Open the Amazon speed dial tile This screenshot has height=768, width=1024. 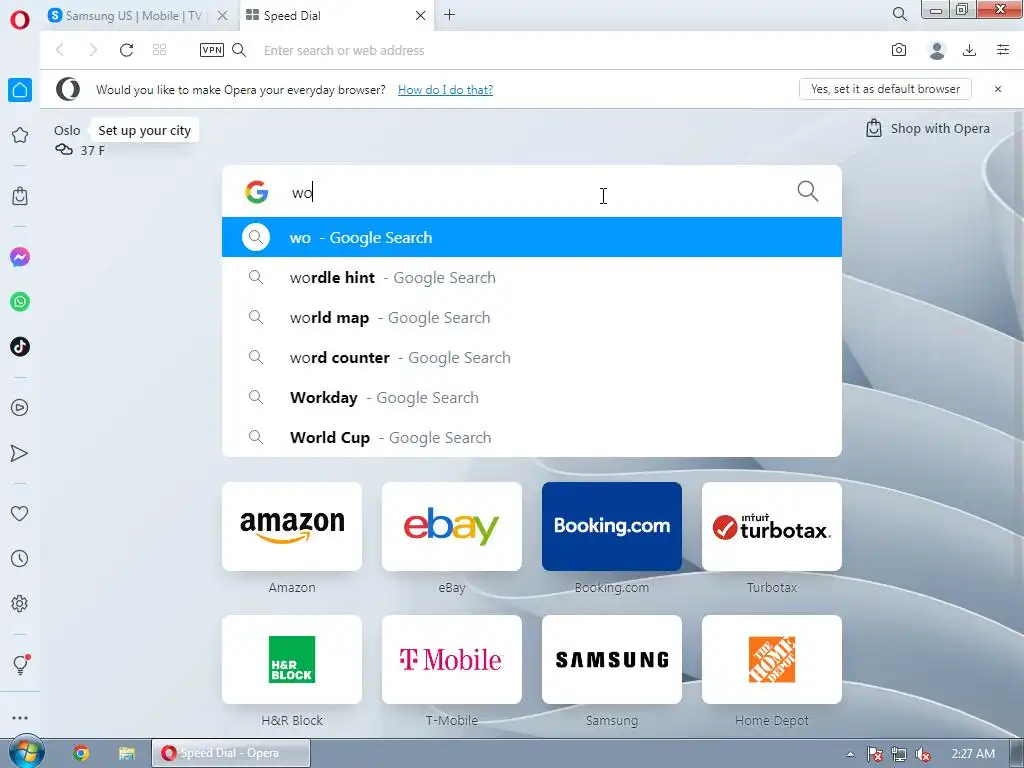tap(292, 526)
